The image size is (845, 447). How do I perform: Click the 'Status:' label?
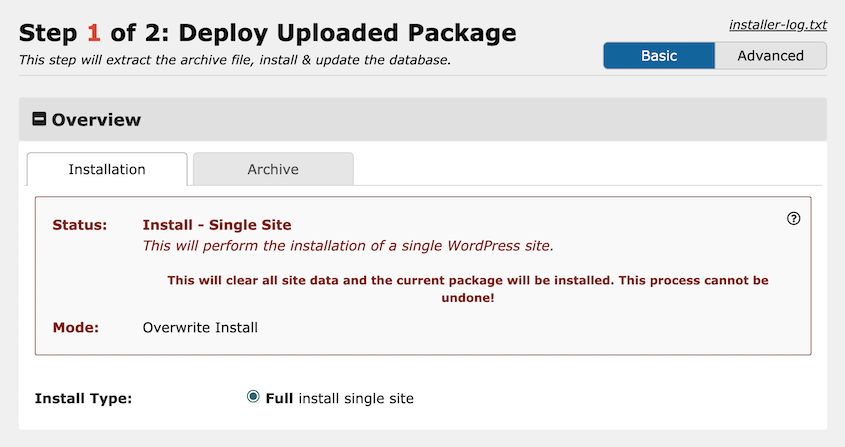79,225
